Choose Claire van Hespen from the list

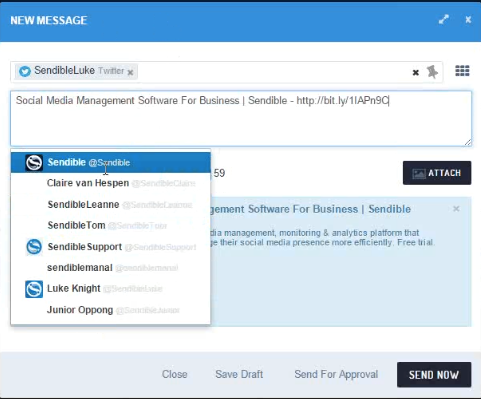(x=111, y=183)
